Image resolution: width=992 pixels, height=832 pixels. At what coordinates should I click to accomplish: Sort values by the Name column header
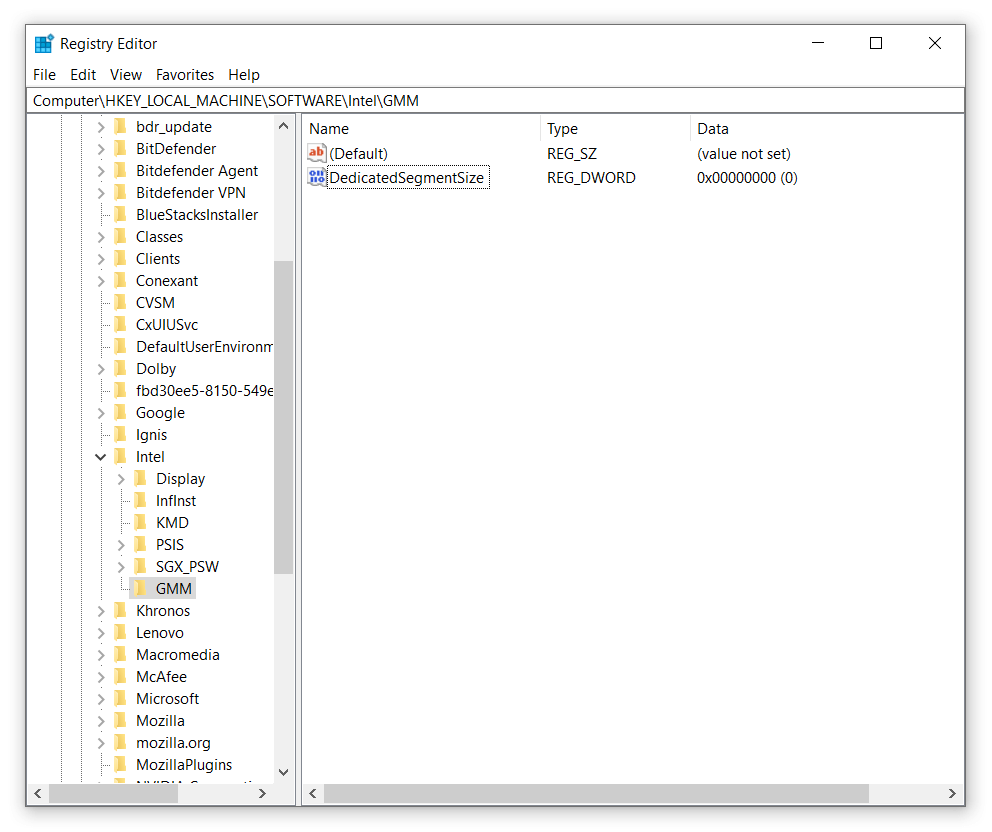pyautogui.click(x=329, y=128)
